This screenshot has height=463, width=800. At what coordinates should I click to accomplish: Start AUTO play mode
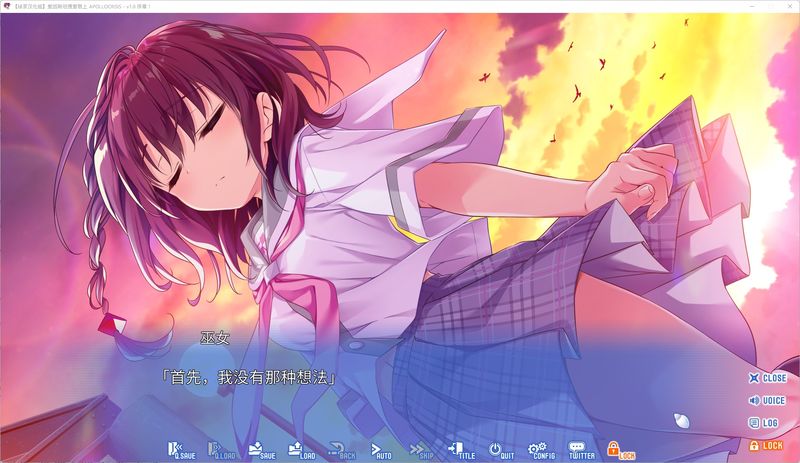(x=380, y=450)
